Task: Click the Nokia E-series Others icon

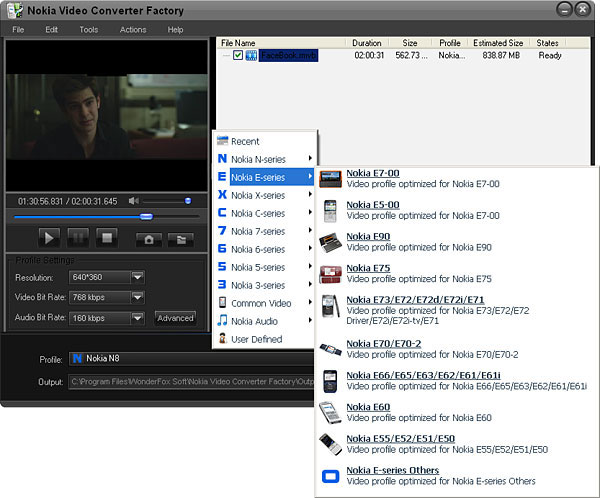Action: (x=329, y=475)
